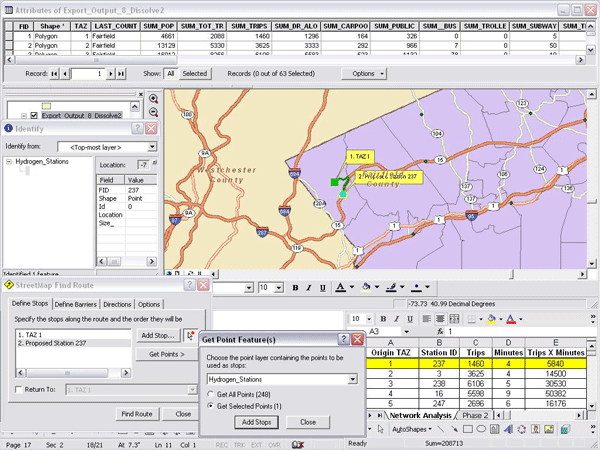600x450 pixels.
Task: Switch to Phase 2 worksheet tab
Action: (x=475, y=415)
